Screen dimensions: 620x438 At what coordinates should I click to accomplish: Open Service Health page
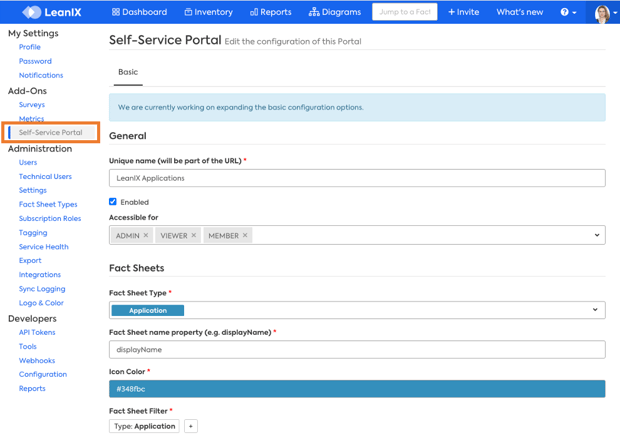tap(44, 247)
